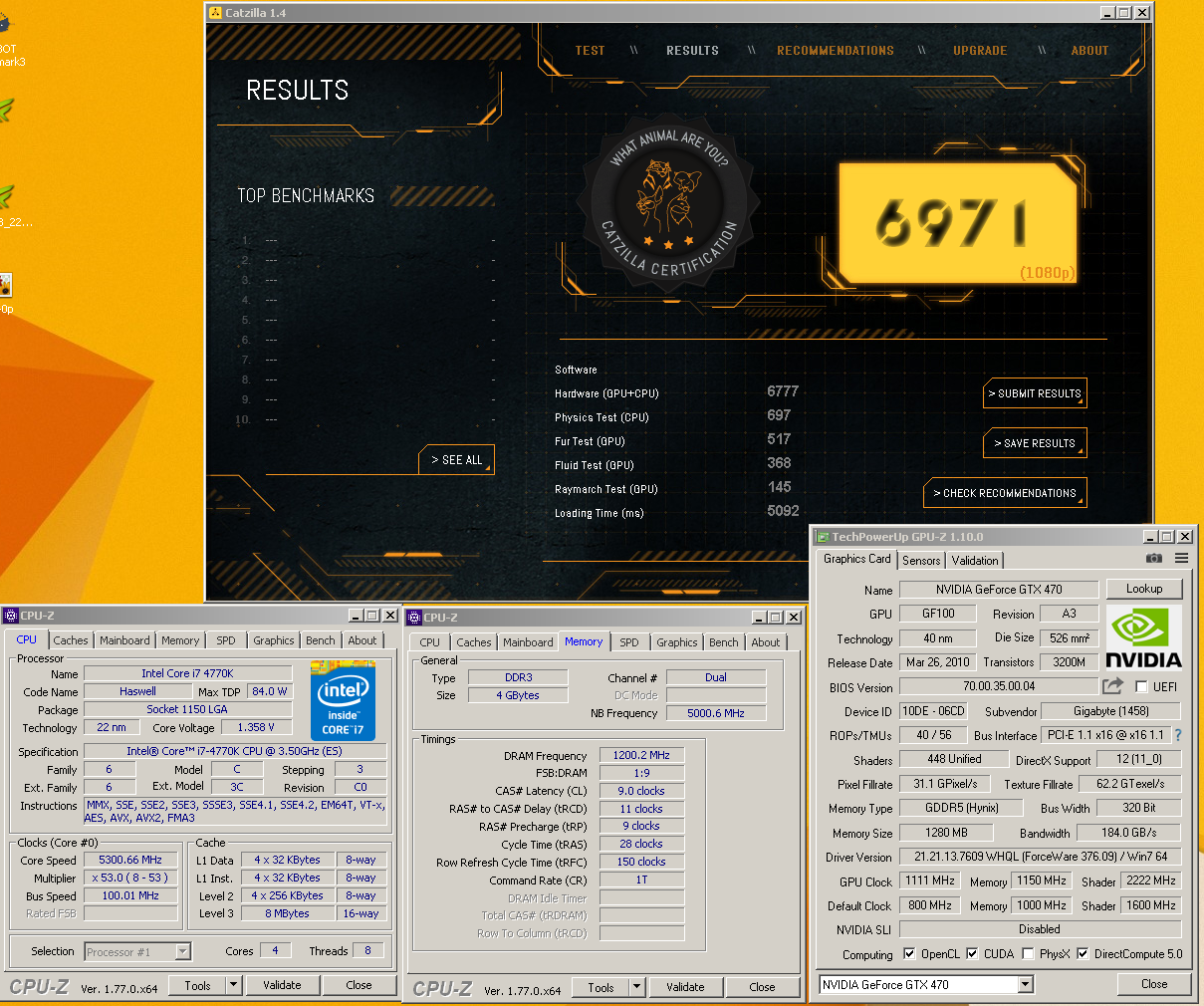
Task: Open the RECOMMENDATIONS tab in Catzilla
Action: [x=836, y=50]
